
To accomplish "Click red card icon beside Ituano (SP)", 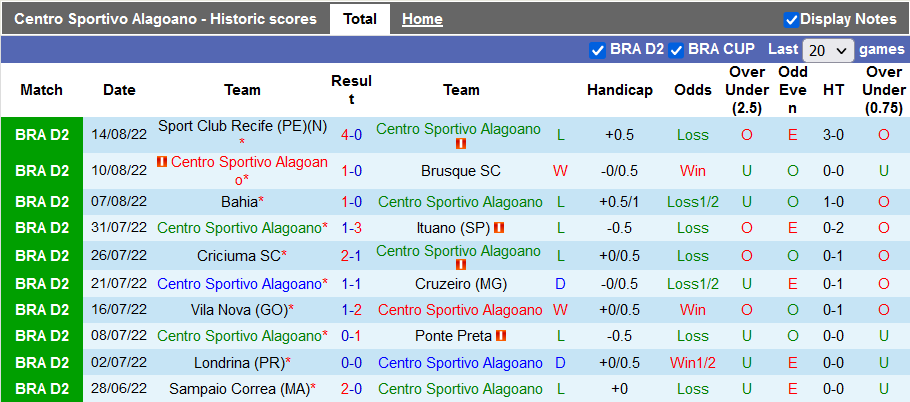I will pos(499,228).
